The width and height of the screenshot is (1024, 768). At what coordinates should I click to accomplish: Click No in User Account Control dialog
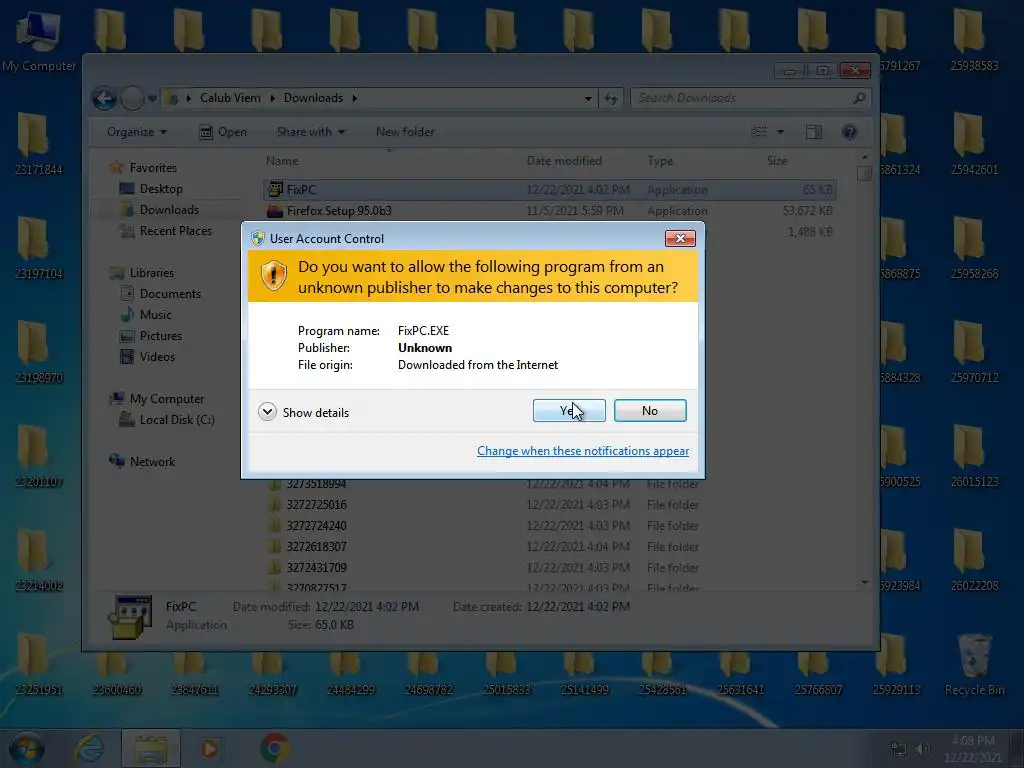pyautogui.click(x=650, y=411)
